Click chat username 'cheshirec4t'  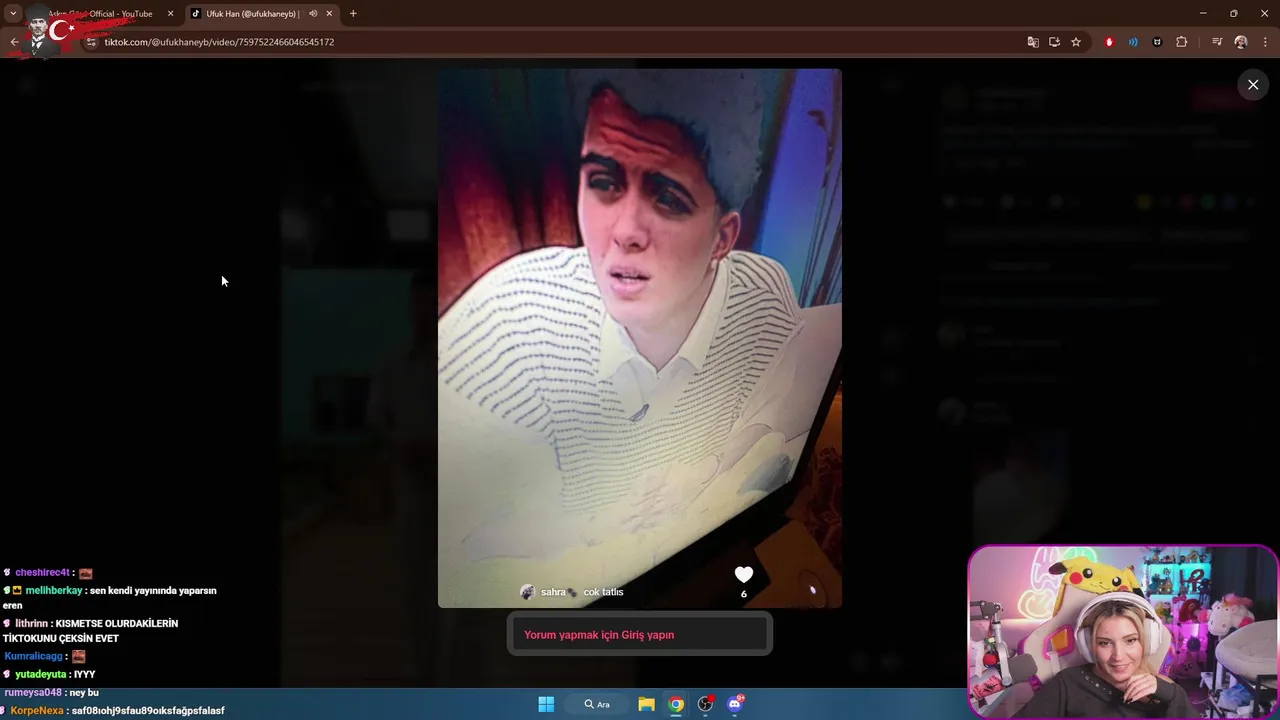[43, 573]
